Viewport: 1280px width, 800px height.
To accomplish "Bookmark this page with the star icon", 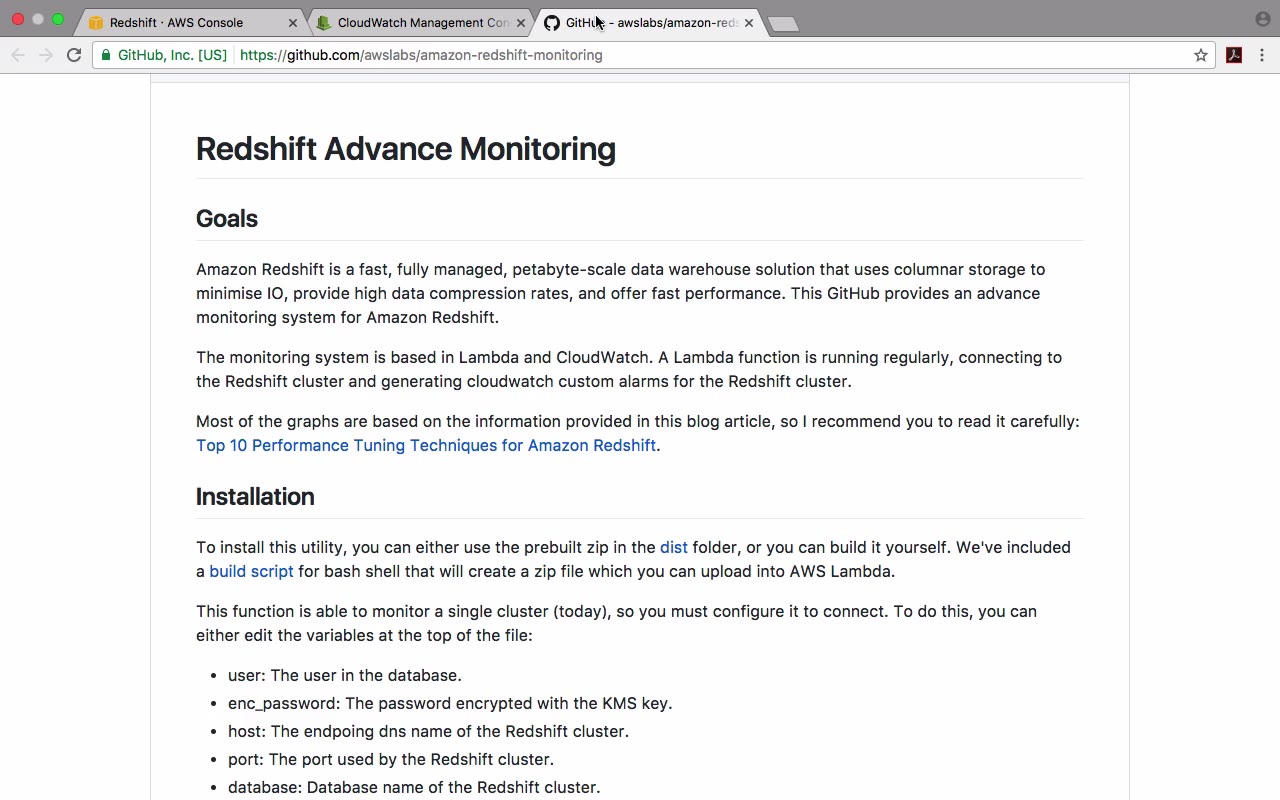I will [x=1201, y=55].
